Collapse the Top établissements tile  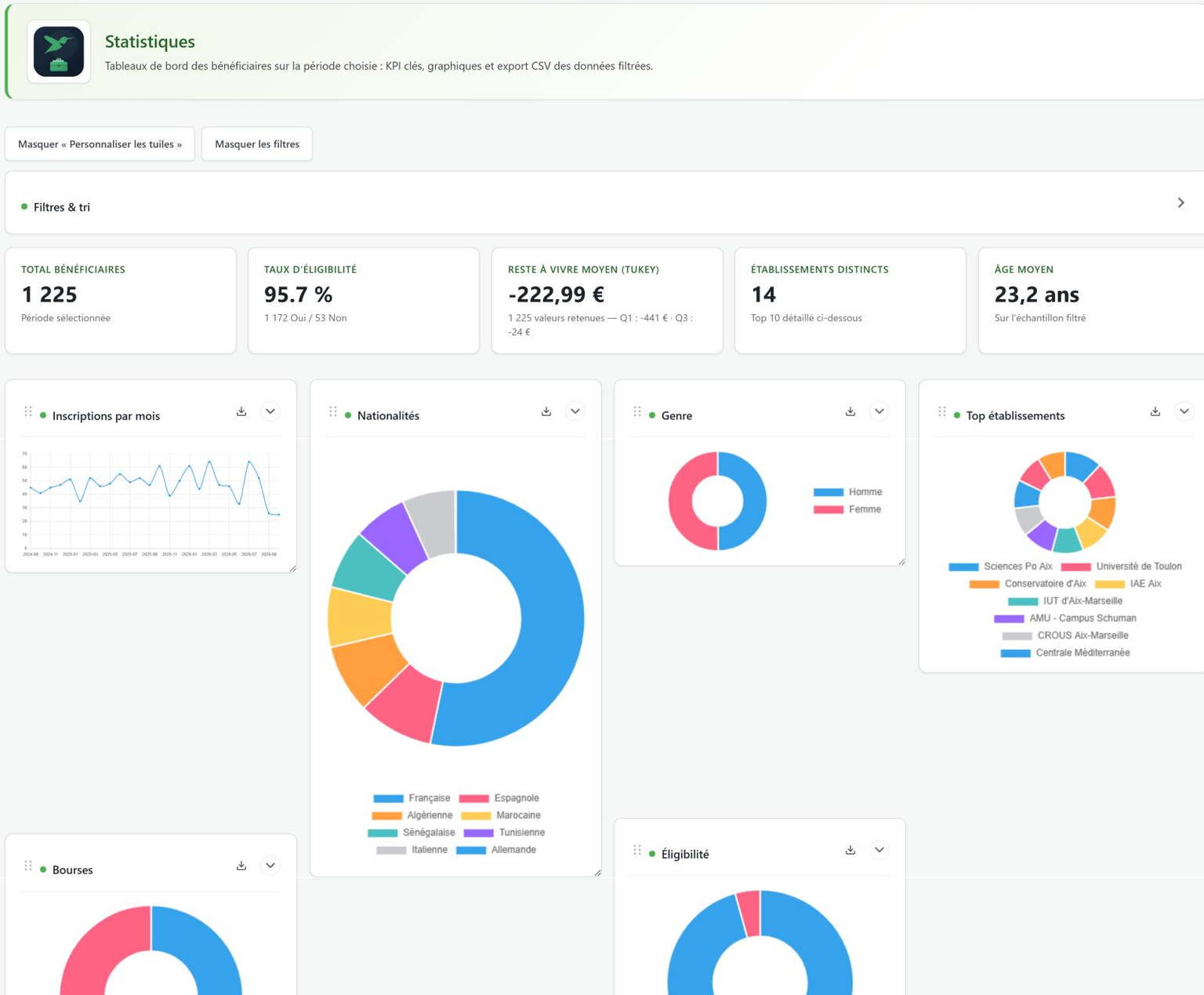pyautogui.click(x=1184, y=411)
